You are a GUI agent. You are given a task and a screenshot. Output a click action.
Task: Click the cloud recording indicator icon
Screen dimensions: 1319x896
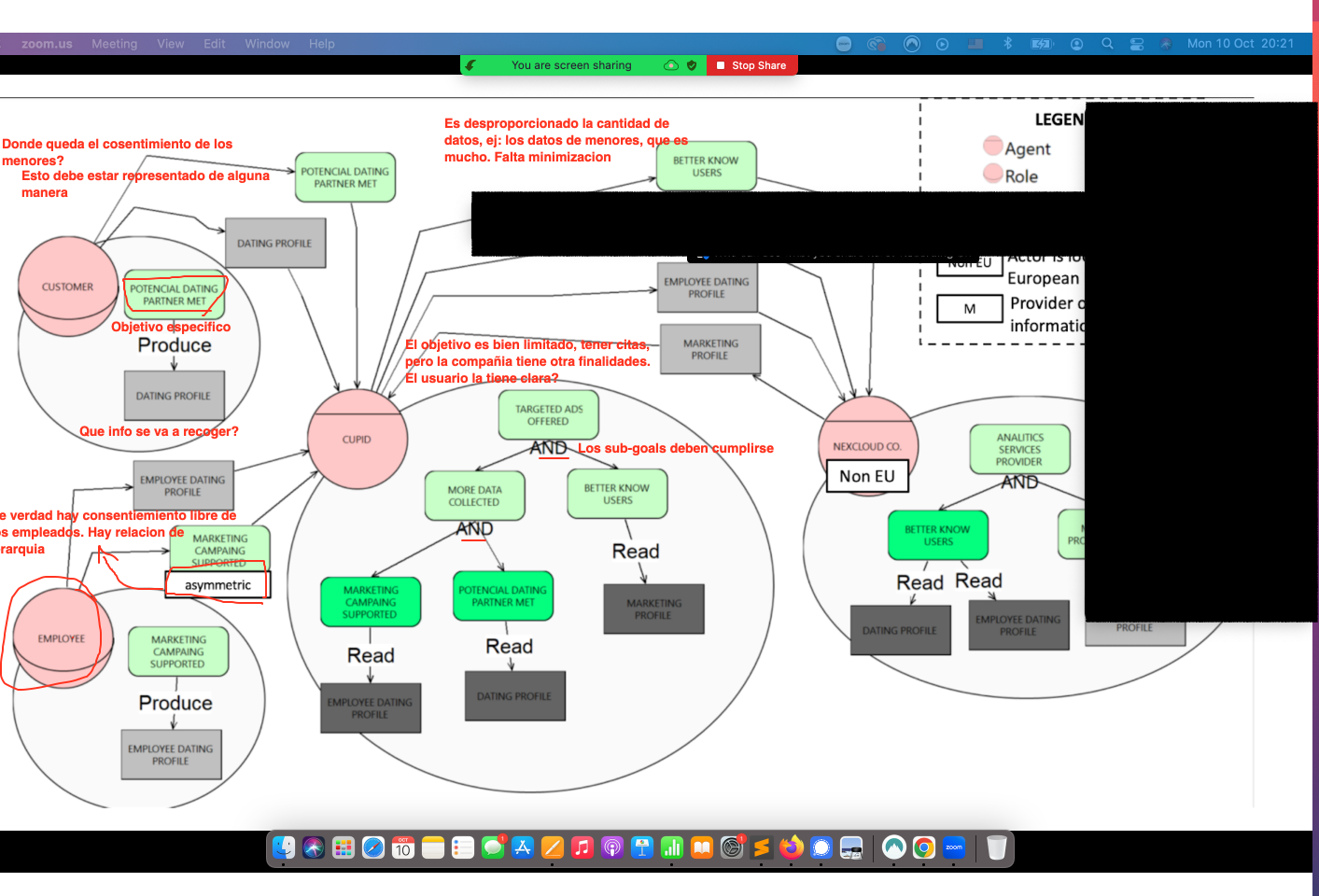[671, 65]
